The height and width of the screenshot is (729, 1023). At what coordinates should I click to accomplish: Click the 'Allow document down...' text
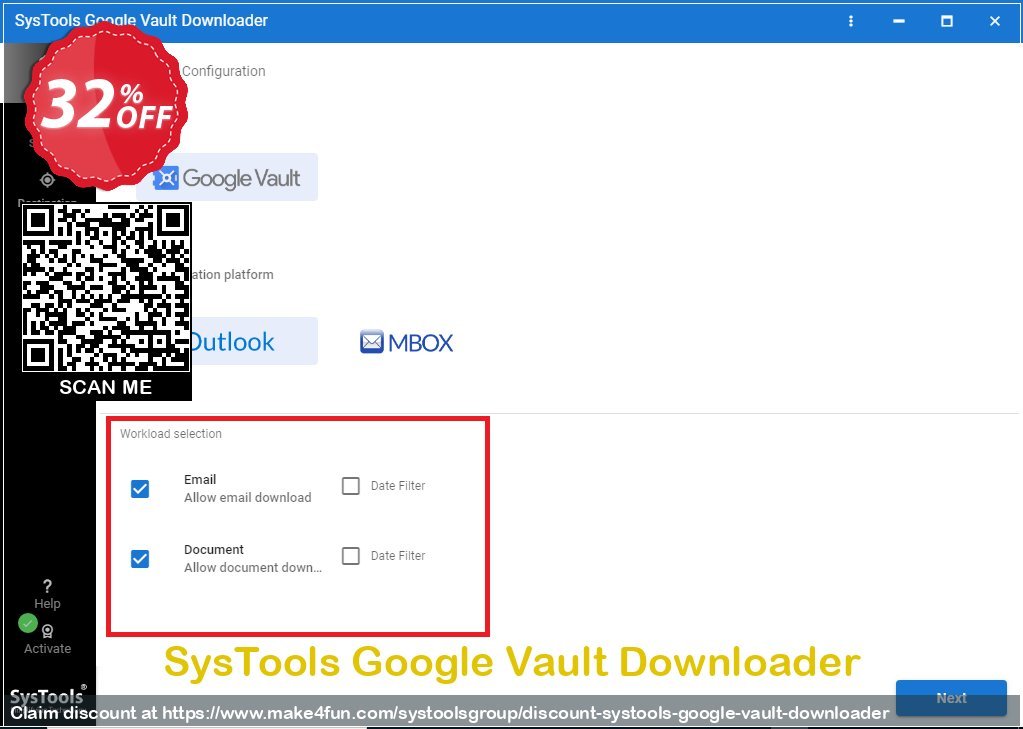click(252, 567)
